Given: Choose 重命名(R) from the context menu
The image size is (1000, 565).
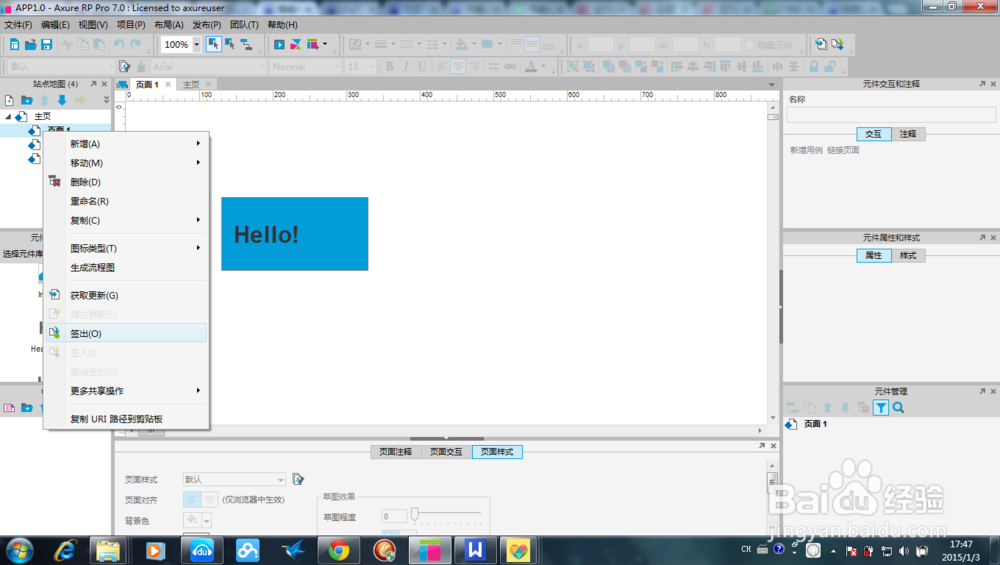Looking at the screenshot, I should click(x=126, y=201).
